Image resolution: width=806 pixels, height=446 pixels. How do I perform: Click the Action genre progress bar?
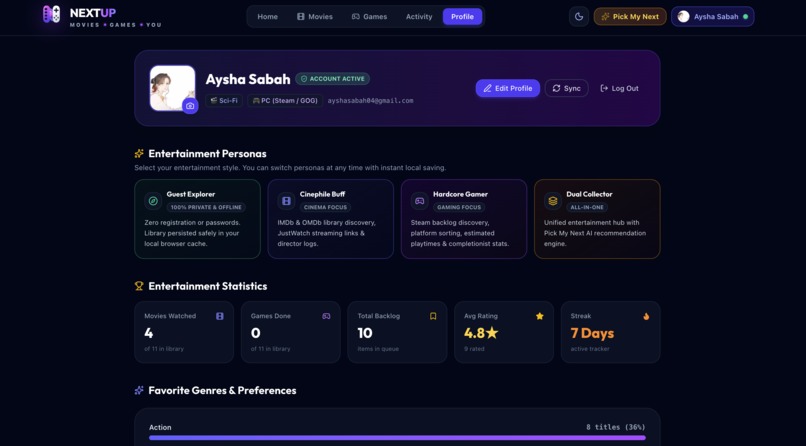pos(397,438)
